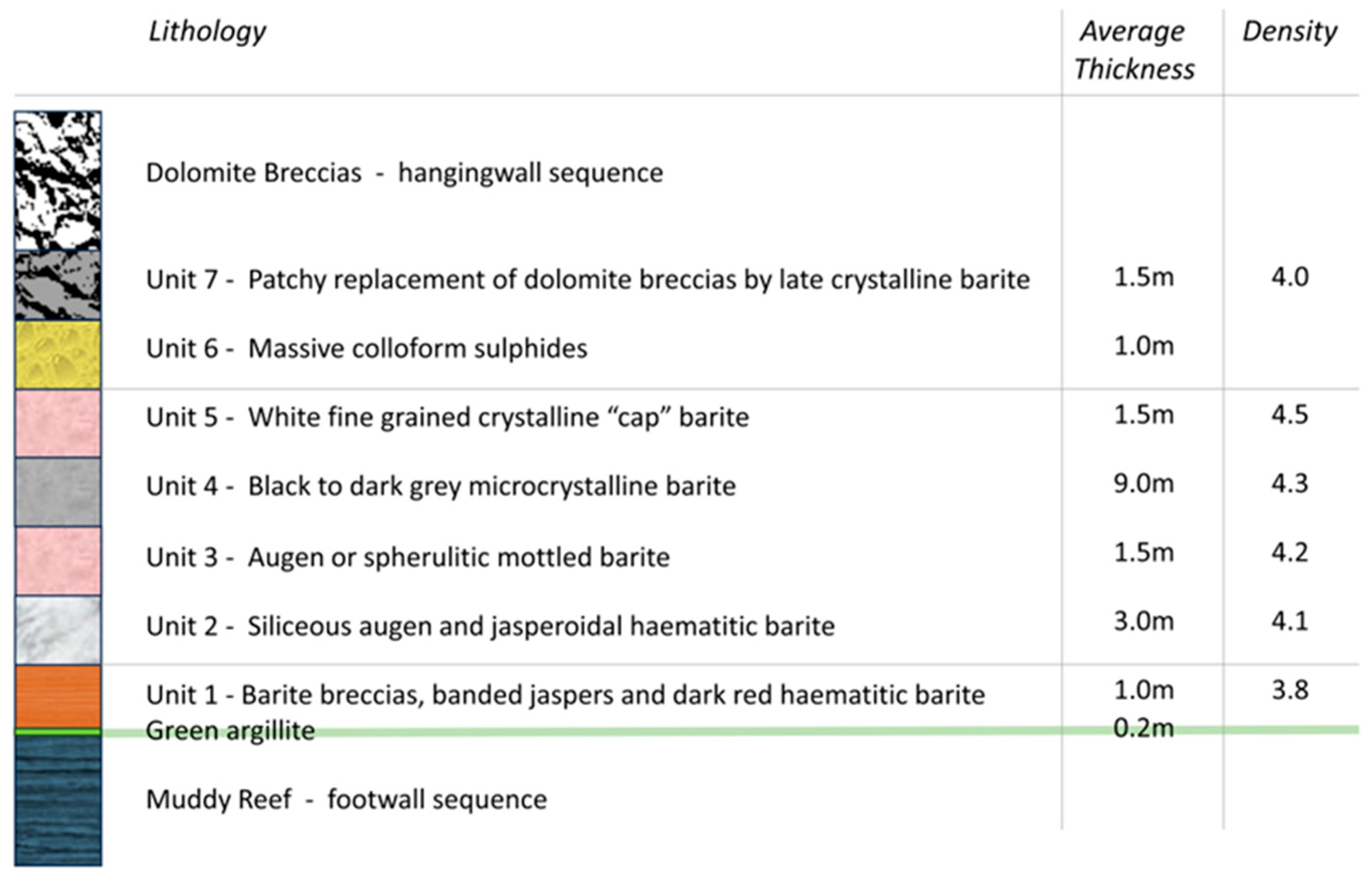1372x877 pixels.
Task: Click the Unit 2 Siliceous augen barite label
Action: (490, 626)
